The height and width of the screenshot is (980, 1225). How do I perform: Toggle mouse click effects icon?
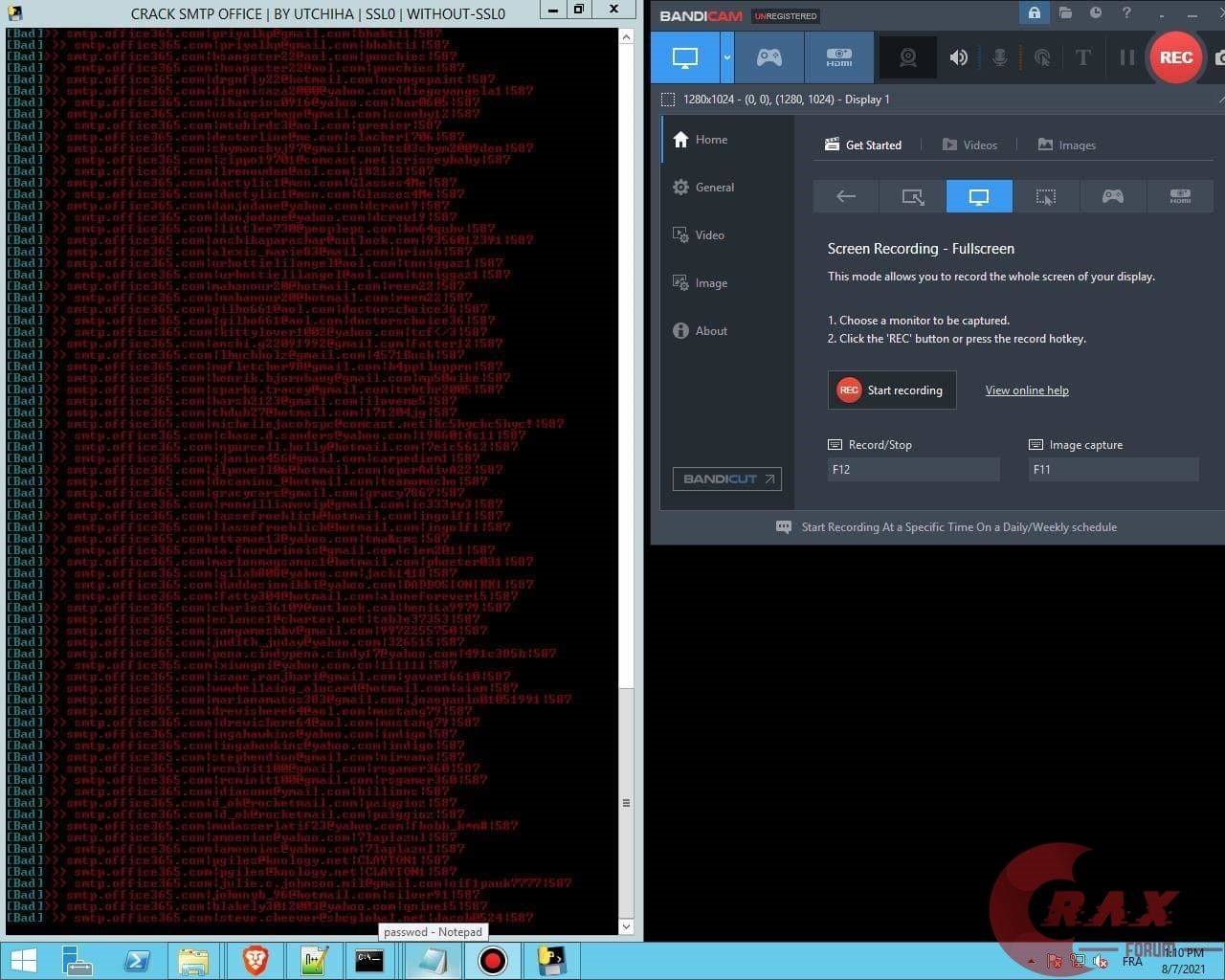click(x=1042, y=57)
